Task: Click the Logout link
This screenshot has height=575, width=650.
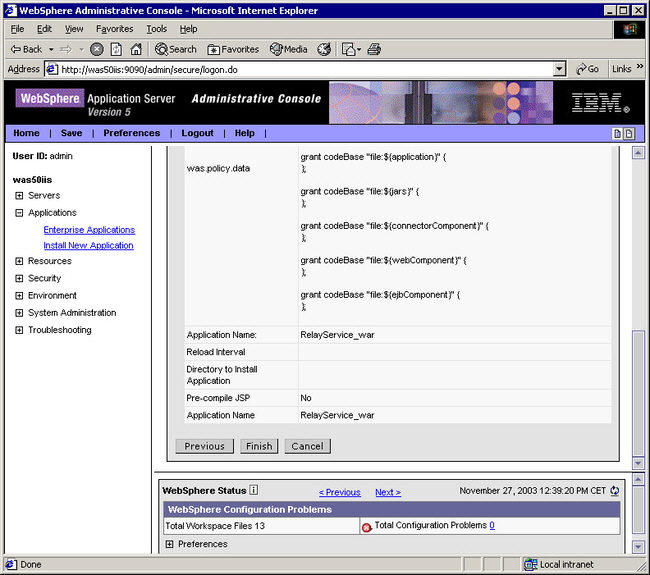Action: (197, 133)
